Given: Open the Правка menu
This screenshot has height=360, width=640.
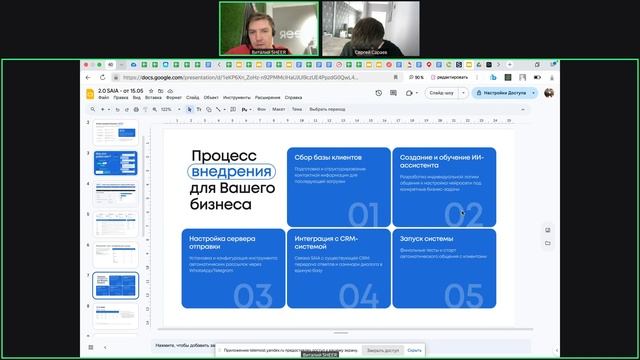Looking at the screenshot, I should pos(121,98).
